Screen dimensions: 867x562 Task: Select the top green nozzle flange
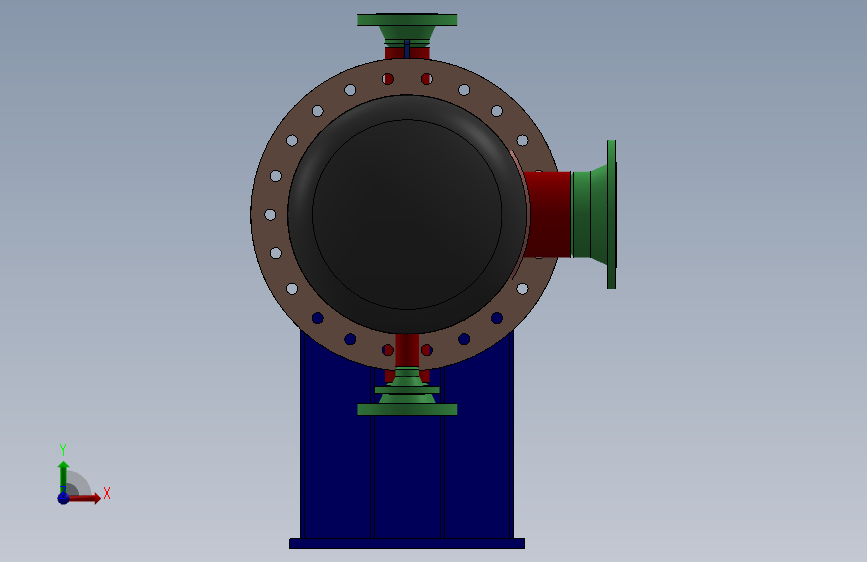(407, 20)
